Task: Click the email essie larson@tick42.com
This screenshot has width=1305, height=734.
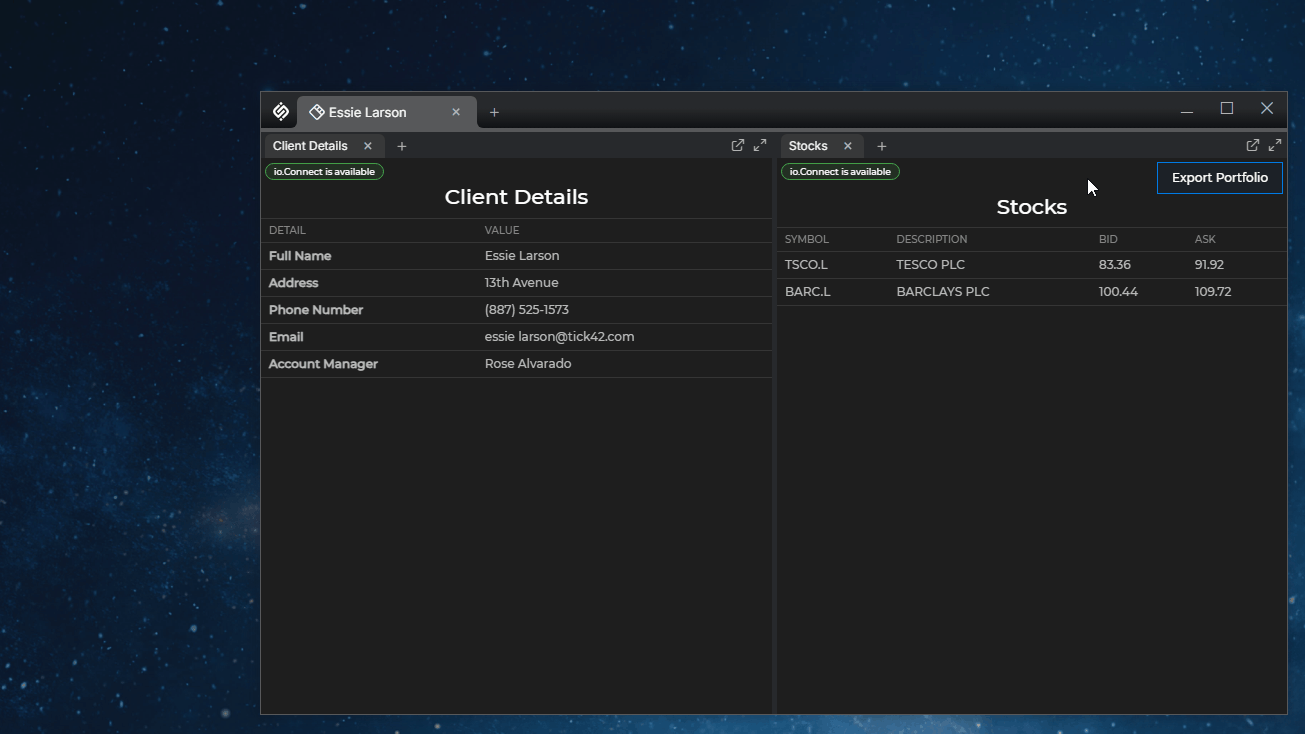Action: 560,337
